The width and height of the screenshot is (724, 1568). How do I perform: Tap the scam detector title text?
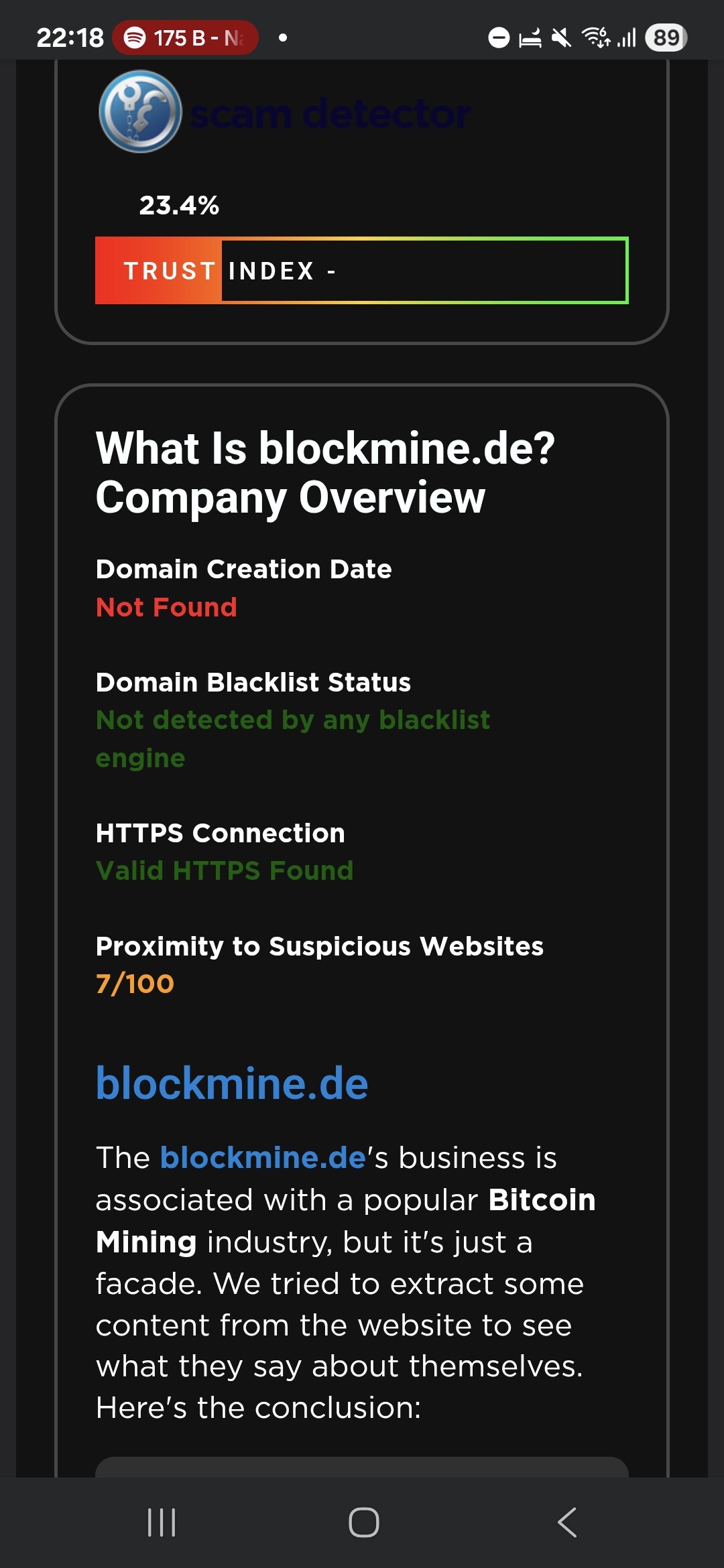coord(330,114)
